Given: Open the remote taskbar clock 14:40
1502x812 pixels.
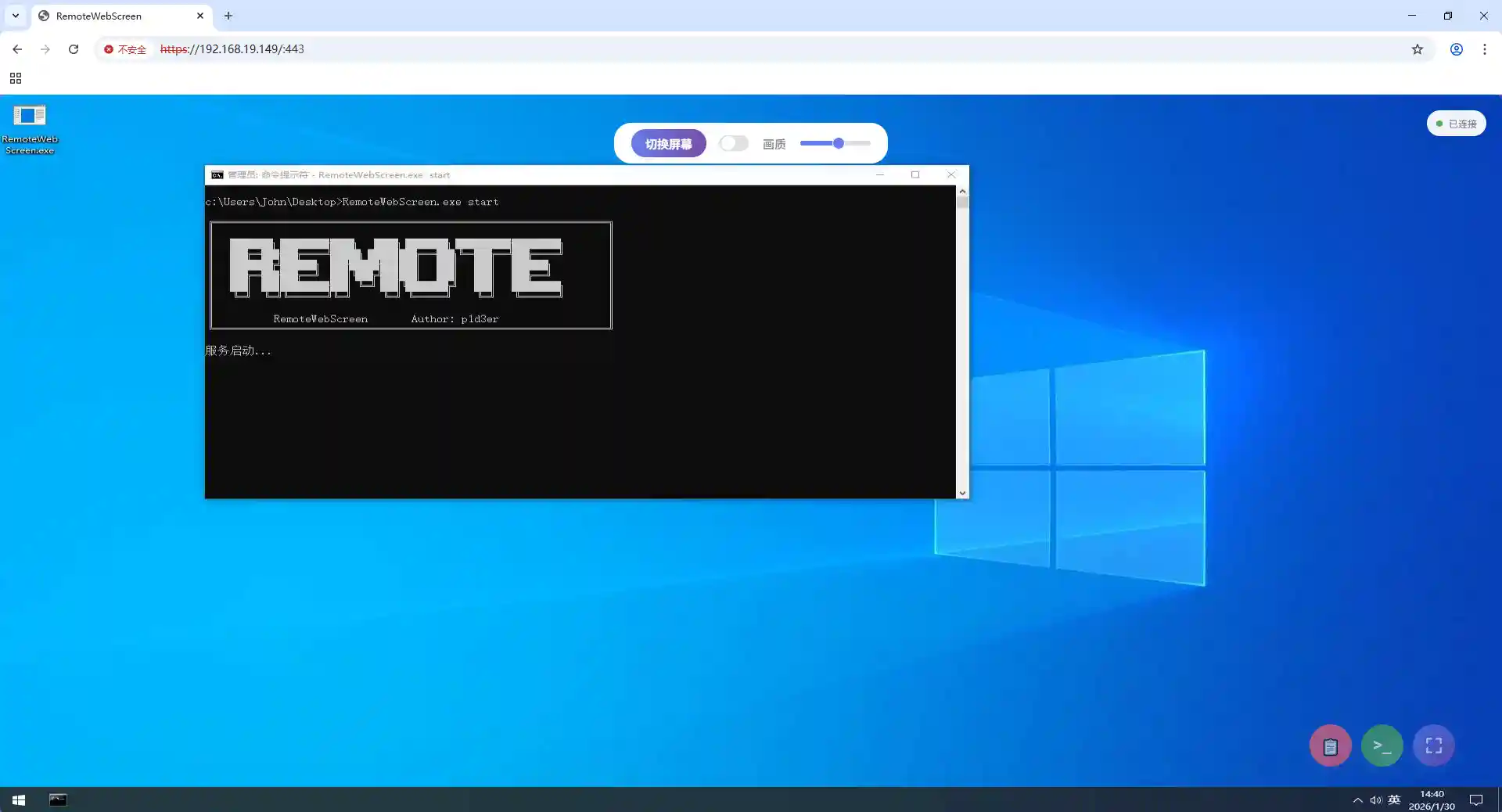Looking at the screenshot, I should tap(1432, 799).
